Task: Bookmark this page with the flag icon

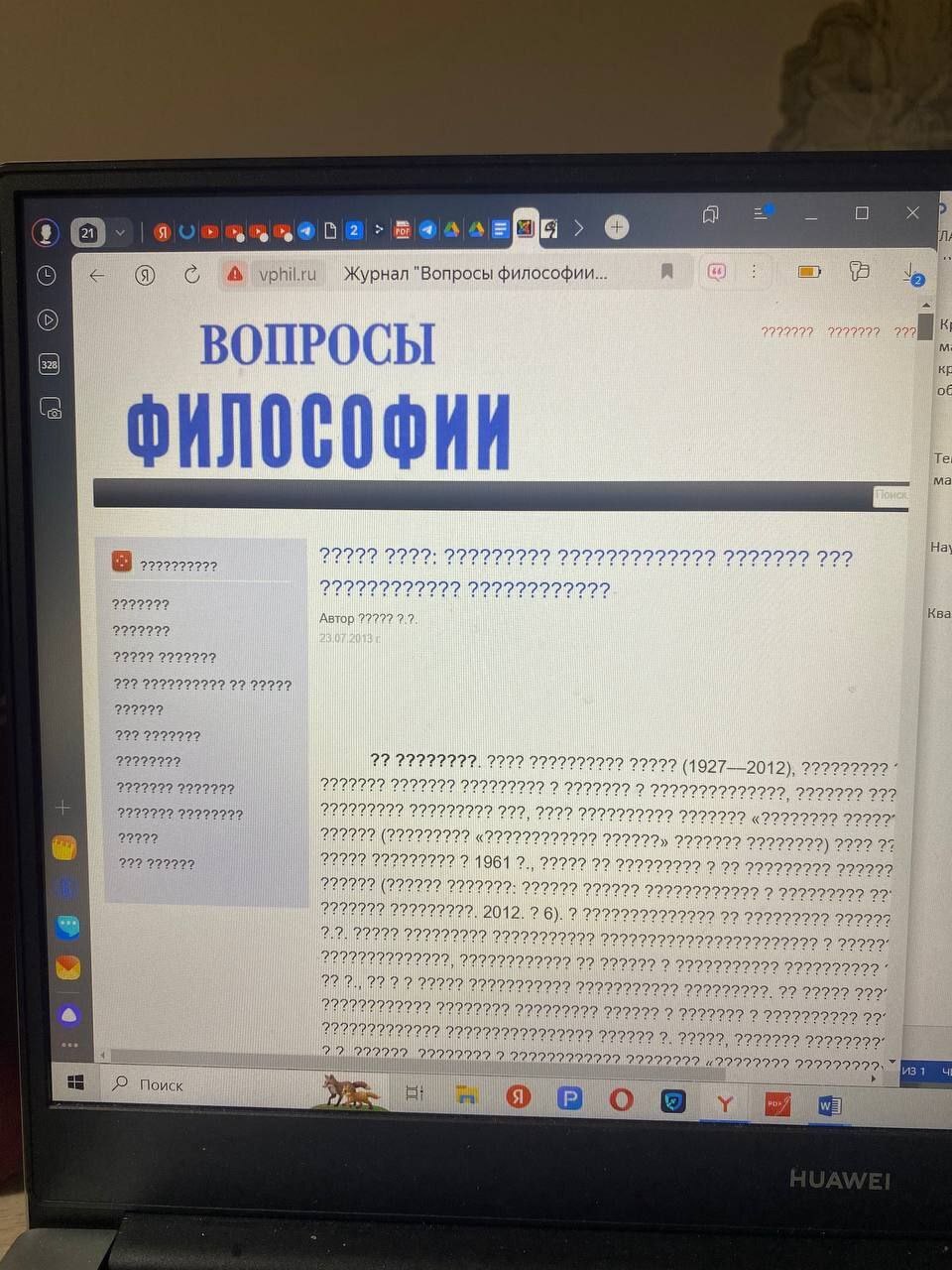Action: point(667,271)
